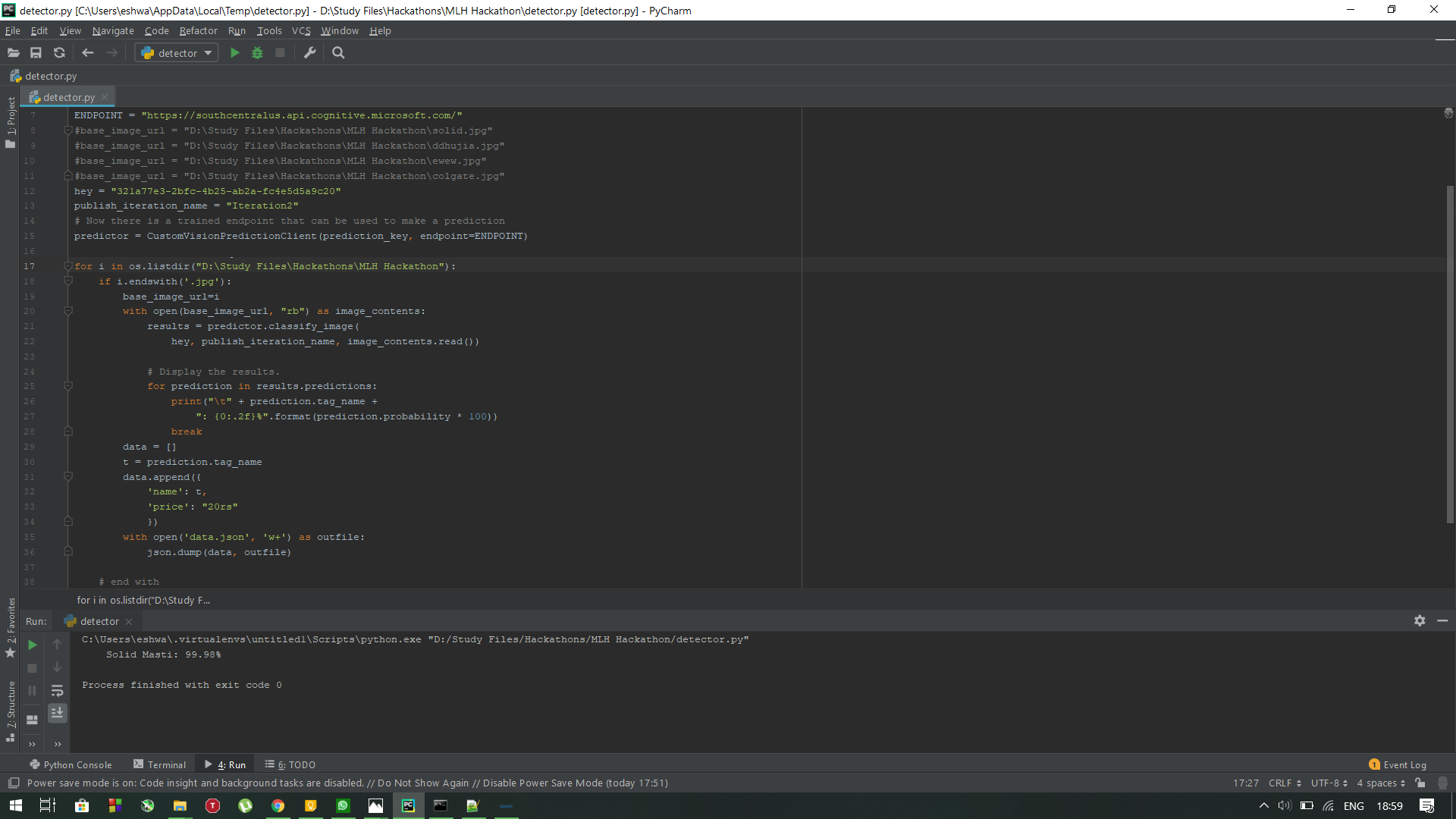Toggle the read-only lock icon in status bar
The width and height of the screenshot is (1456, 819).
coord(1420,783)
